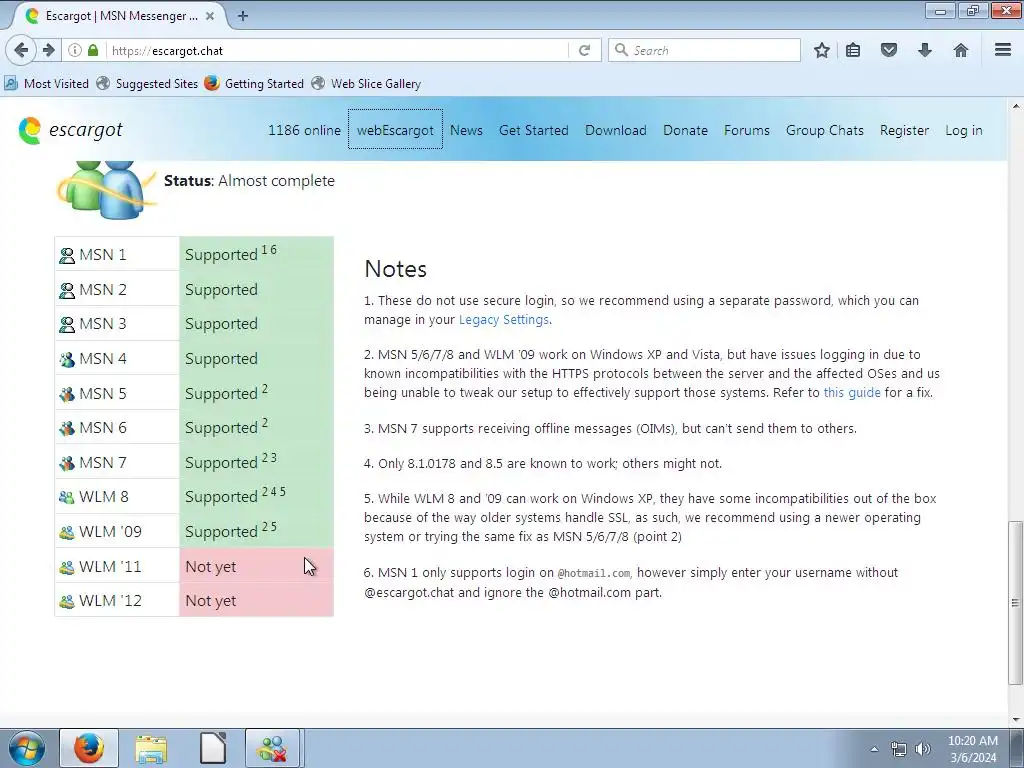This screenshot has width=1024, height=768.
Task: Click the '1186 online' counter text
Action: (304, 130)
